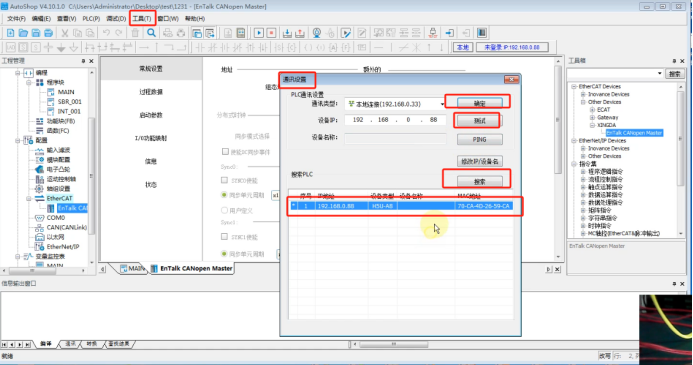The image size is (693, 365).
Task: Expand the Gateway node in toolbox
Action: tap(592, 118)
